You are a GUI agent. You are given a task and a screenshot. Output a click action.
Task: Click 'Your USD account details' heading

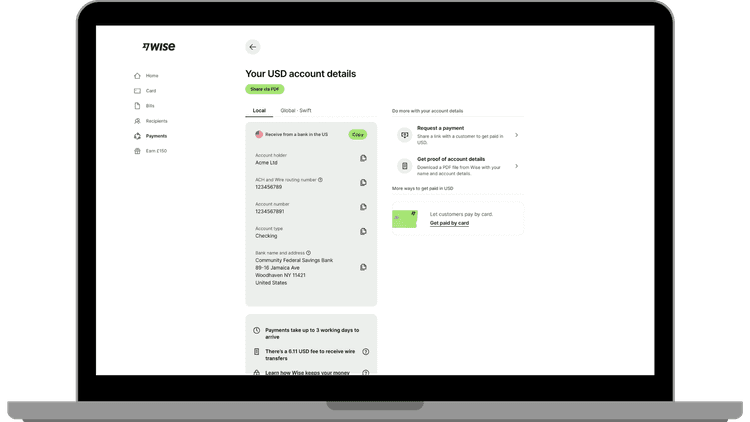(300, 74)
